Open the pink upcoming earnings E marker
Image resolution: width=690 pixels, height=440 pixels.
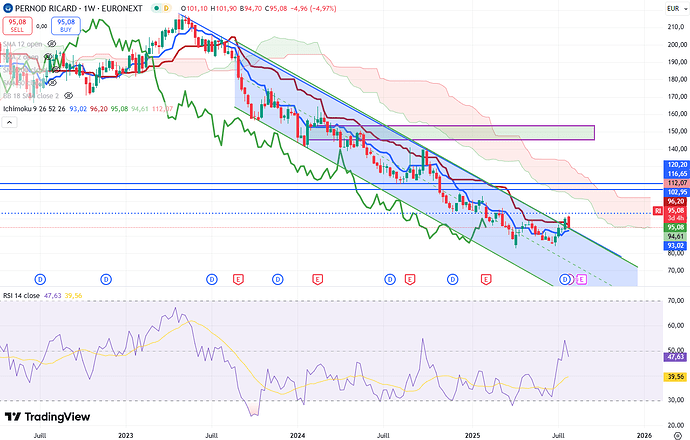coord(582,278)
